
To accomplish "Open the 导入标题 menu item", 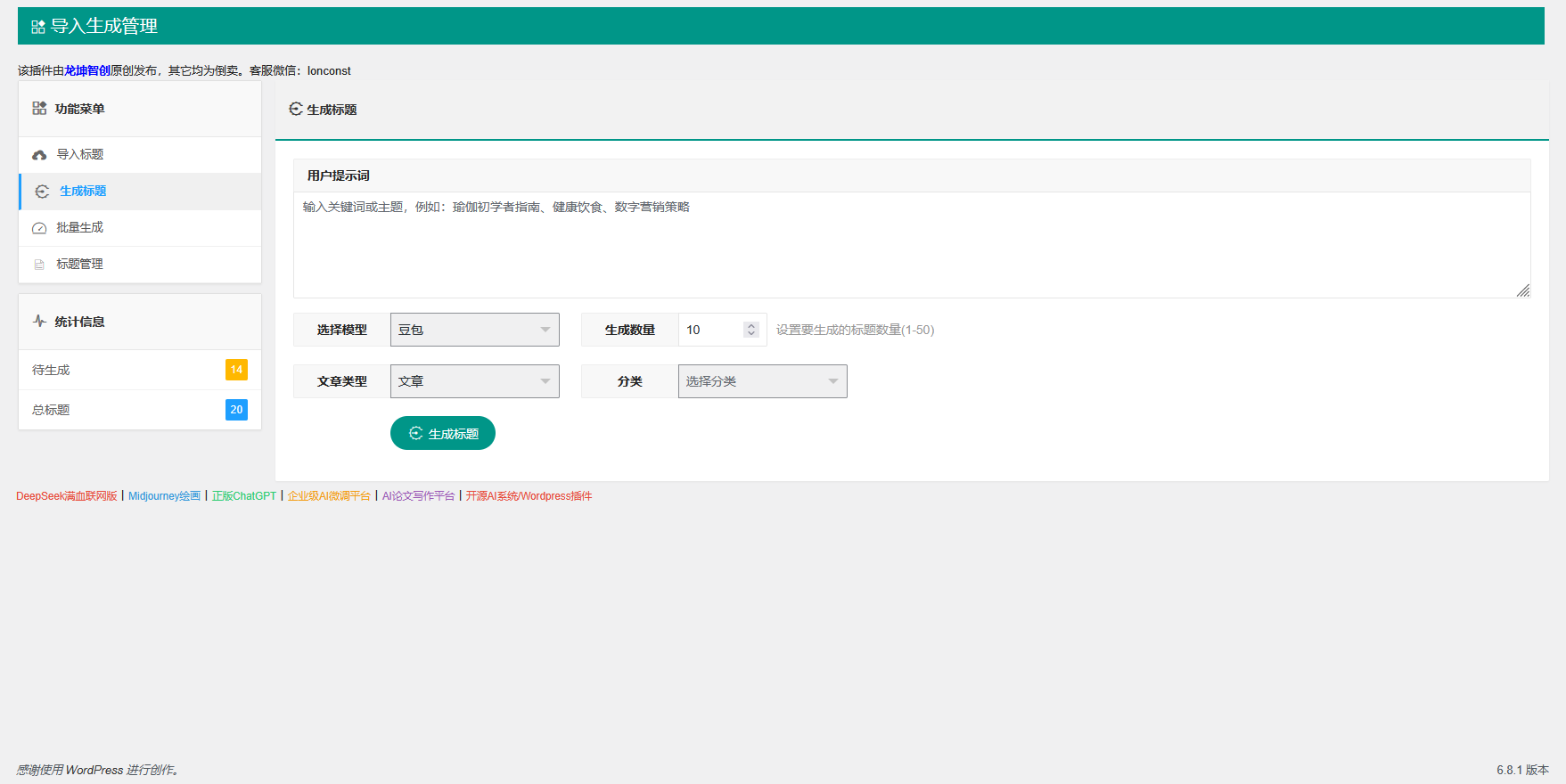I will pyautogui.click(x=80, y=154).
